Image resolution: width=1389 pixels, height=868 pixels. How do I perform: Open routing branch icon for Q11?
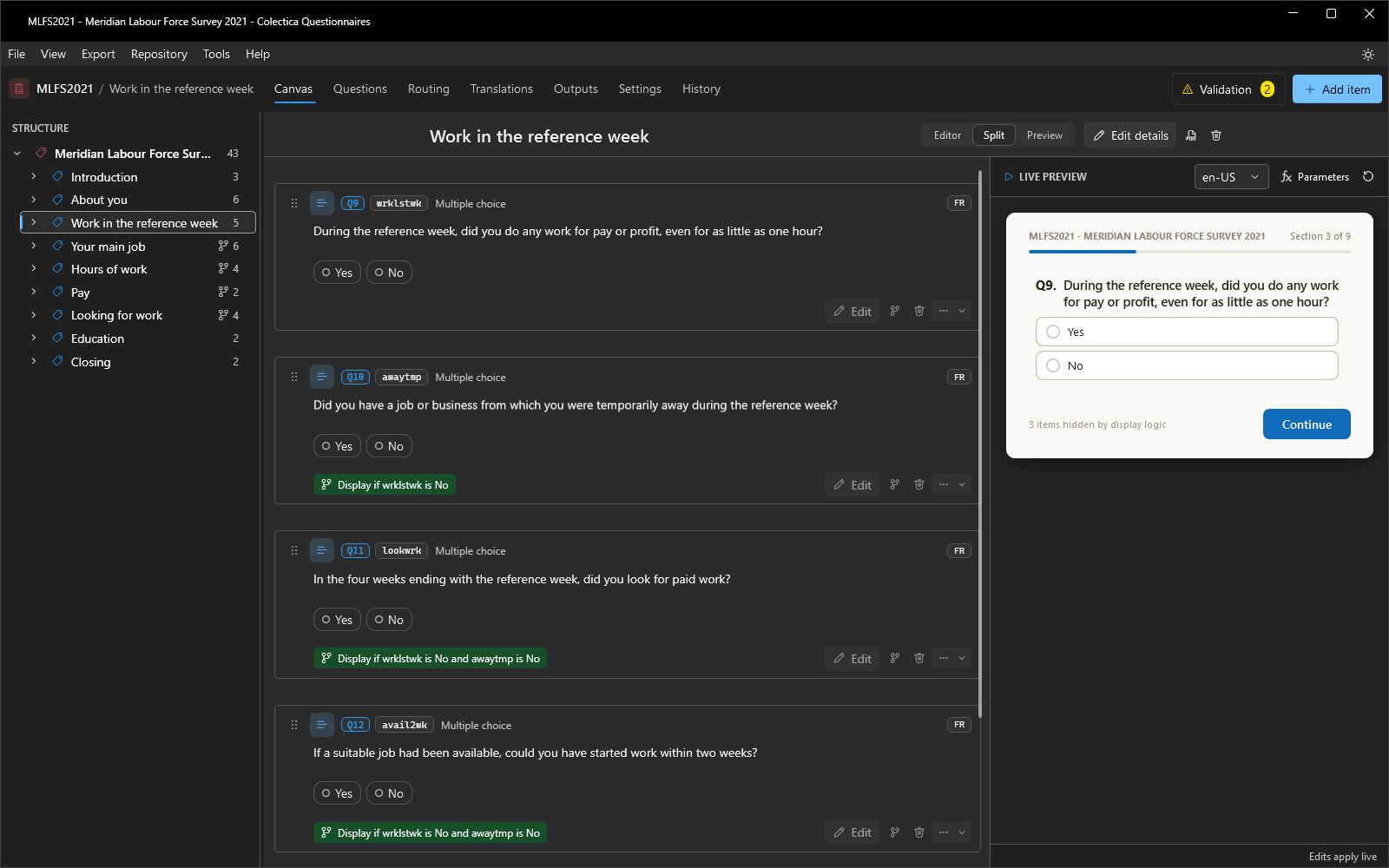tap(895, 658)
